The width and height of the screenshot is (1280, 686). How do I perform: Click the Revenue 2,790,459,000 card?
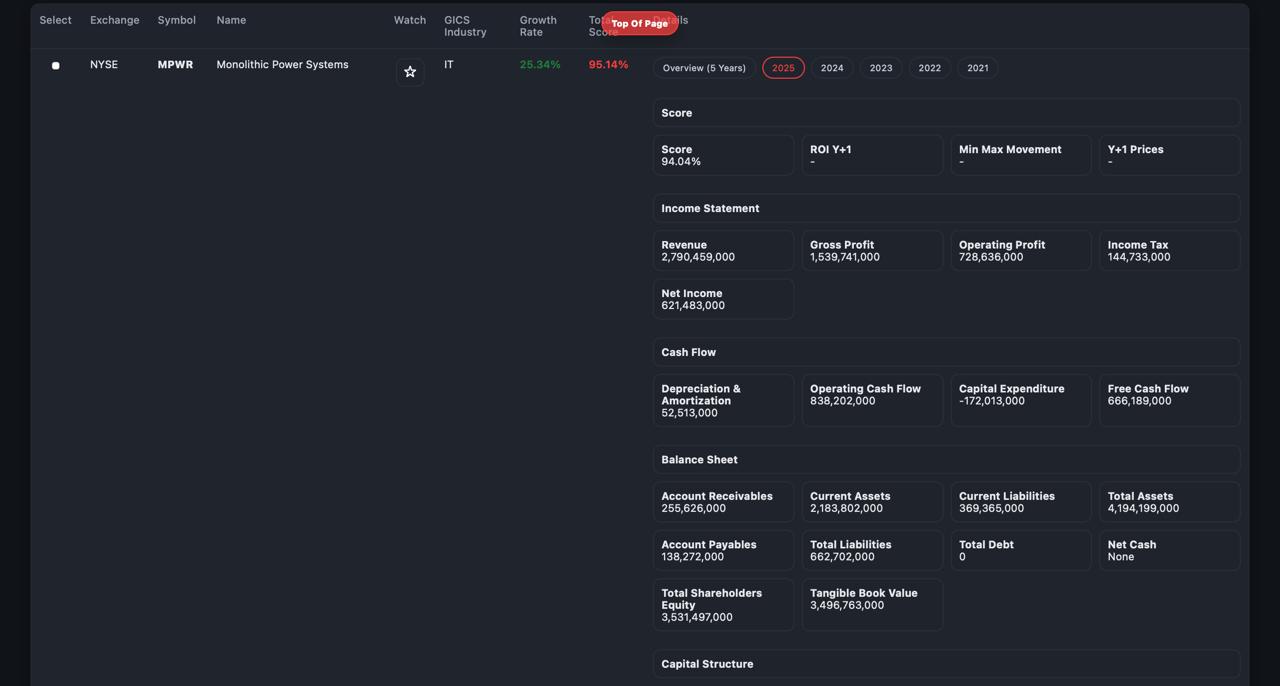pyautogui.click(x=723, y=251)
